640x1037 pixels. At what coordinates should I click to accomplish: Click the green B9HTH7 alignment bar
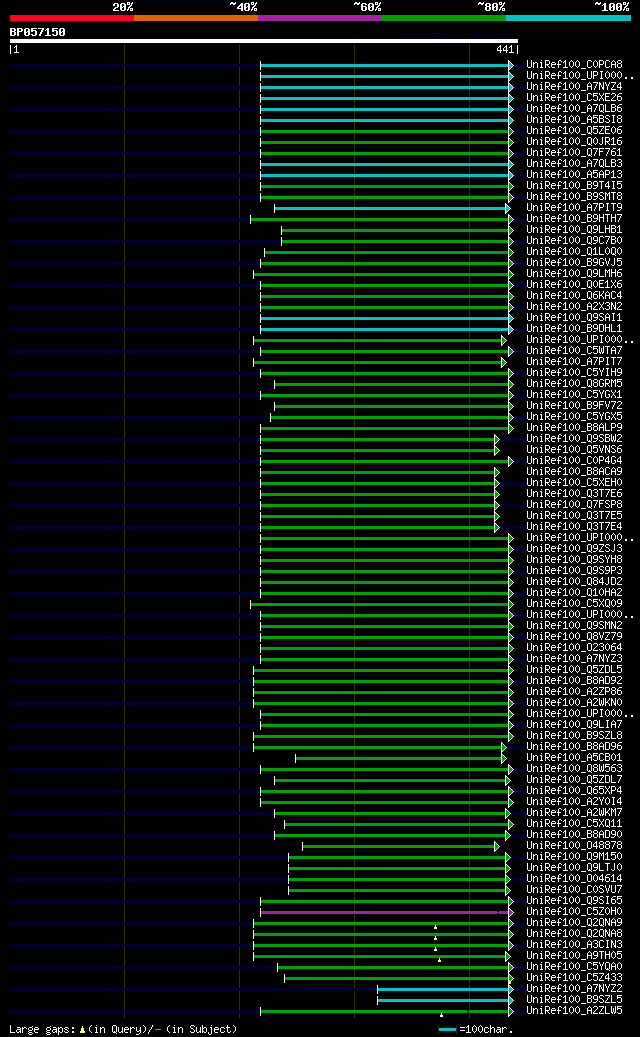pyautogui.click(x=379, y=219)
